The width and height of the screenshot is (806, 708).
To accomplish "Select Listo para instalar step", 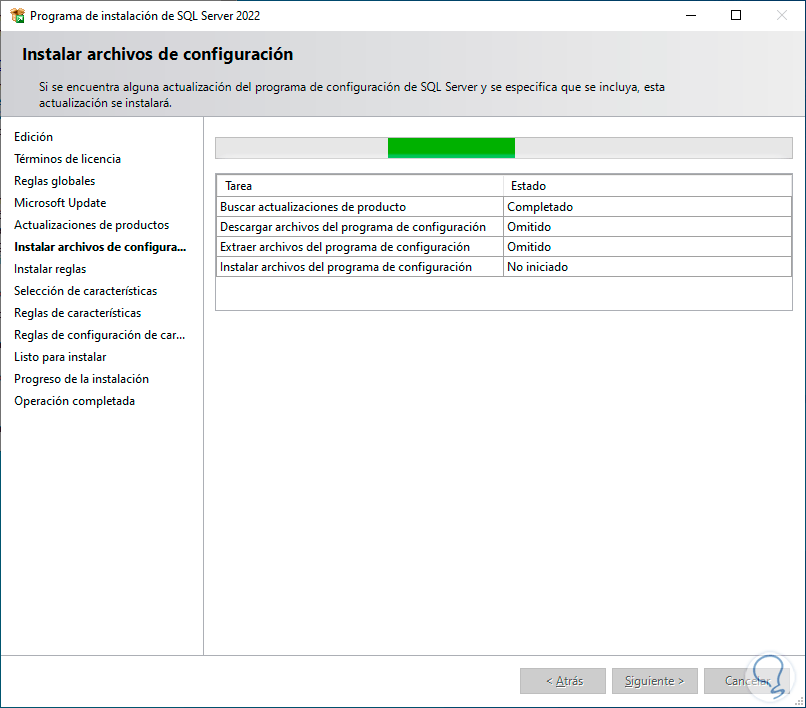I will point(60,357).
